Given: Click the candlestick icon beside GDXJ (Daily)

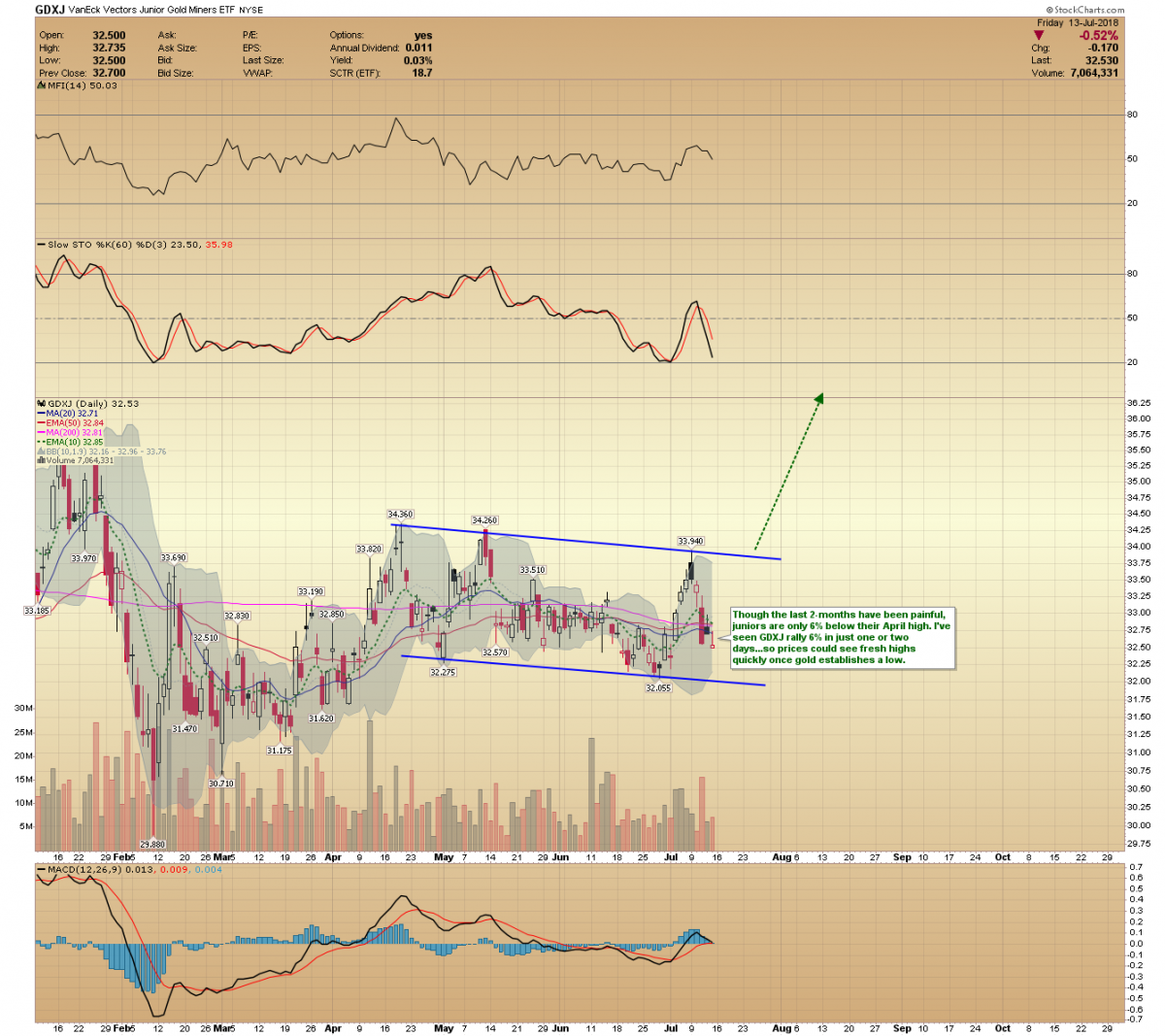Looking at the screenshot, I should pyautogui.click(x=40, y=403).
